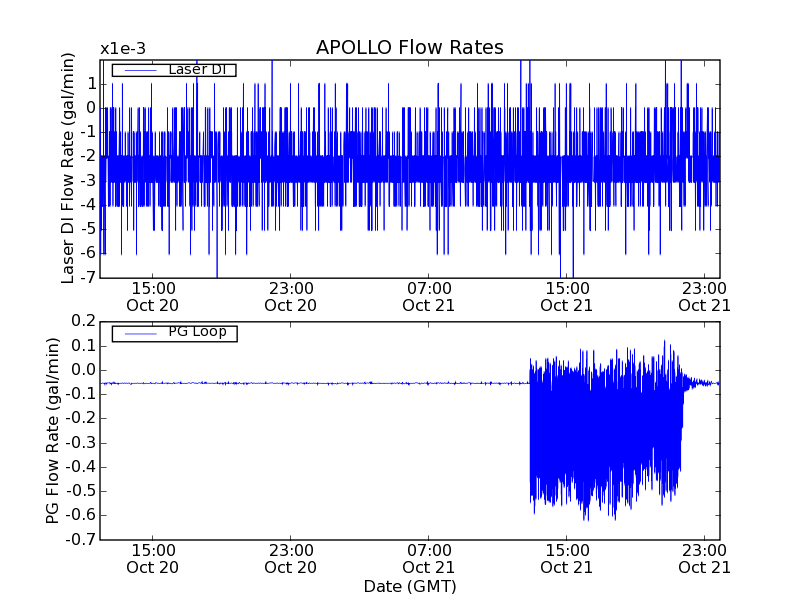
Task: Click the 15:00 Oct 20 tick on top plot
Action: [x=152, y=296]
